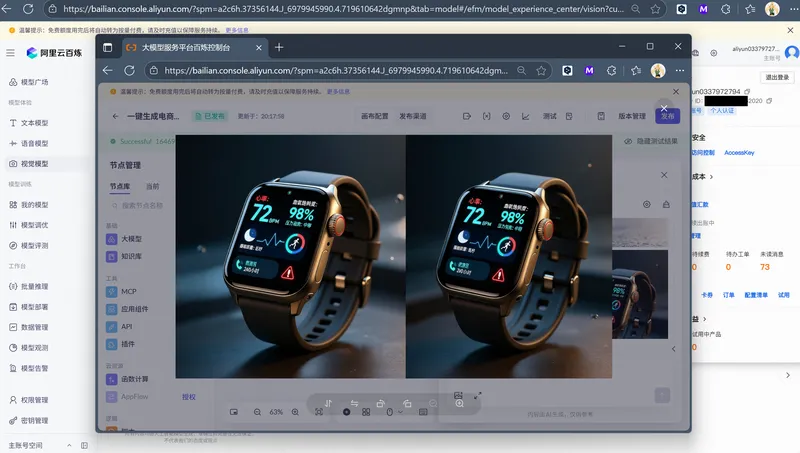Close the test result side panel
This screenshot has height=453, width=800.
pyautogui.click(x=664, y=175)
